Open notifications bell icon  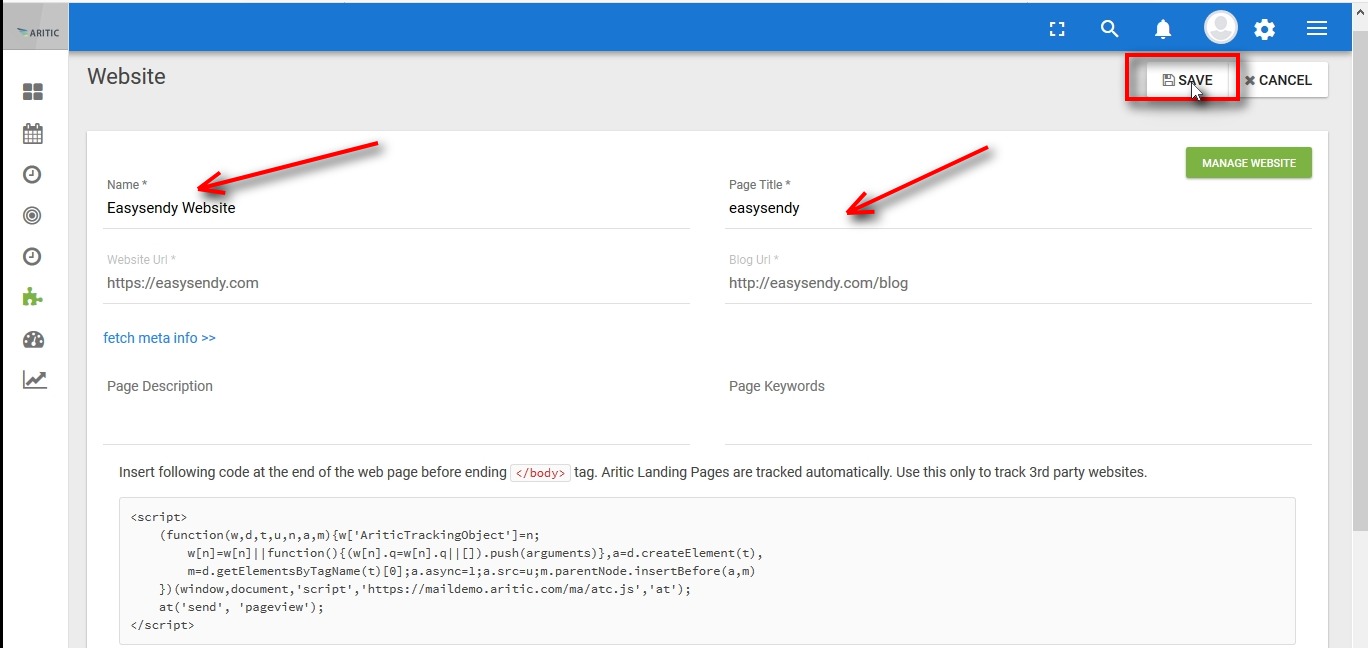click(x=1163, y=29)
